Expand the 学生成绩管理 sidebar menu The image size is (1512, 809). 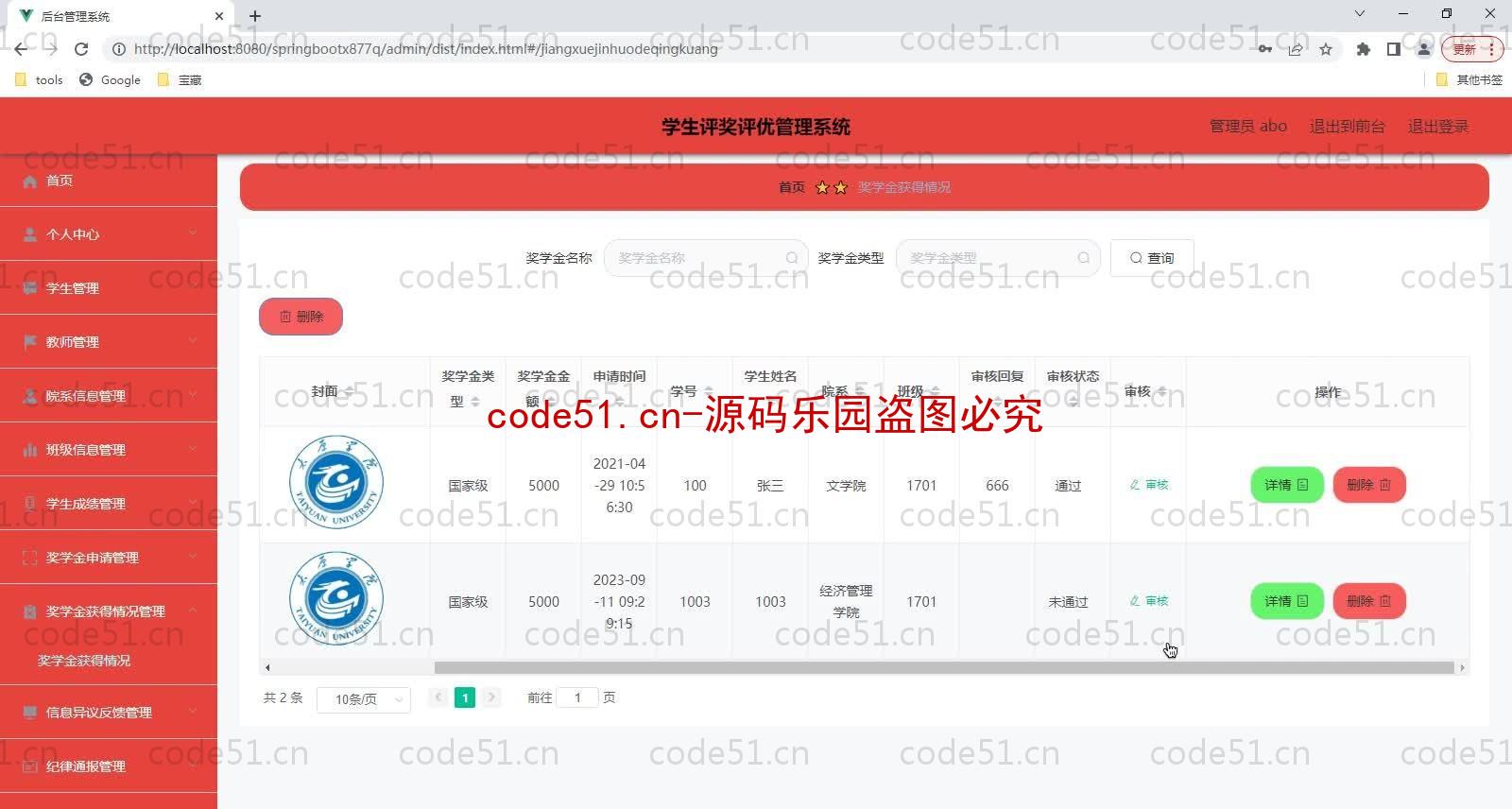(109, 504)
